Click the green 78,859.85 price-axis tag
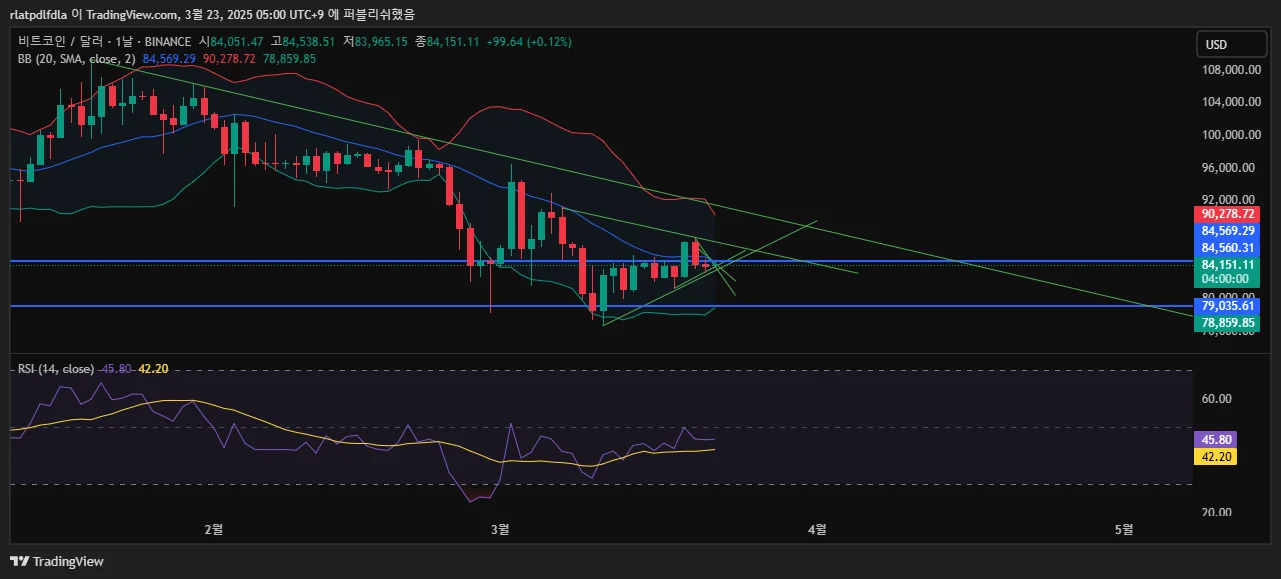The height and width of the screenshot is (579, 1281). click(1226, 323)
